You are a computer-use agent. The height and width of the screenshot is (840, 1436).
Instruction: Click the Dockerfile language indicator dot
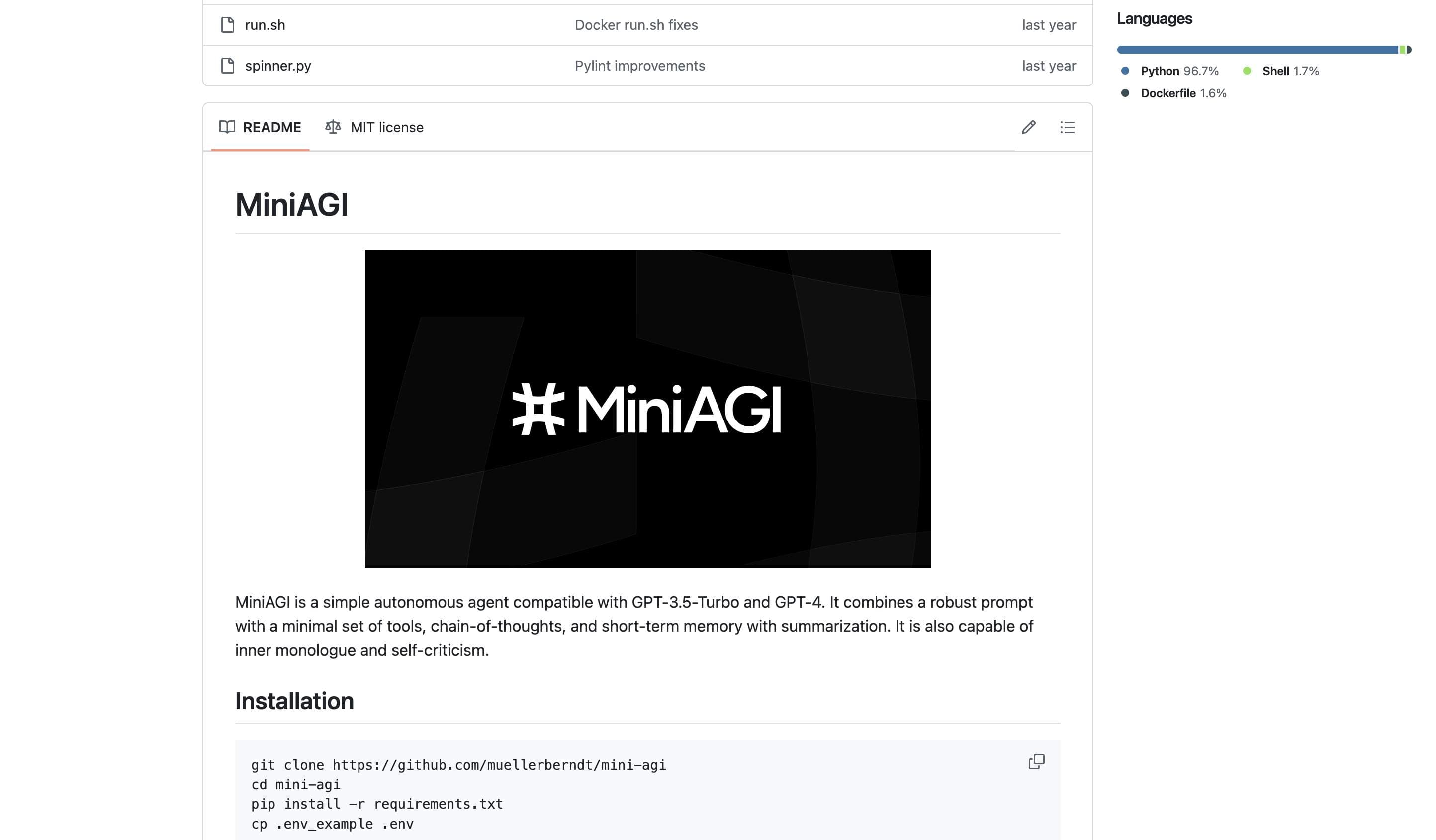pos(1124,92)
